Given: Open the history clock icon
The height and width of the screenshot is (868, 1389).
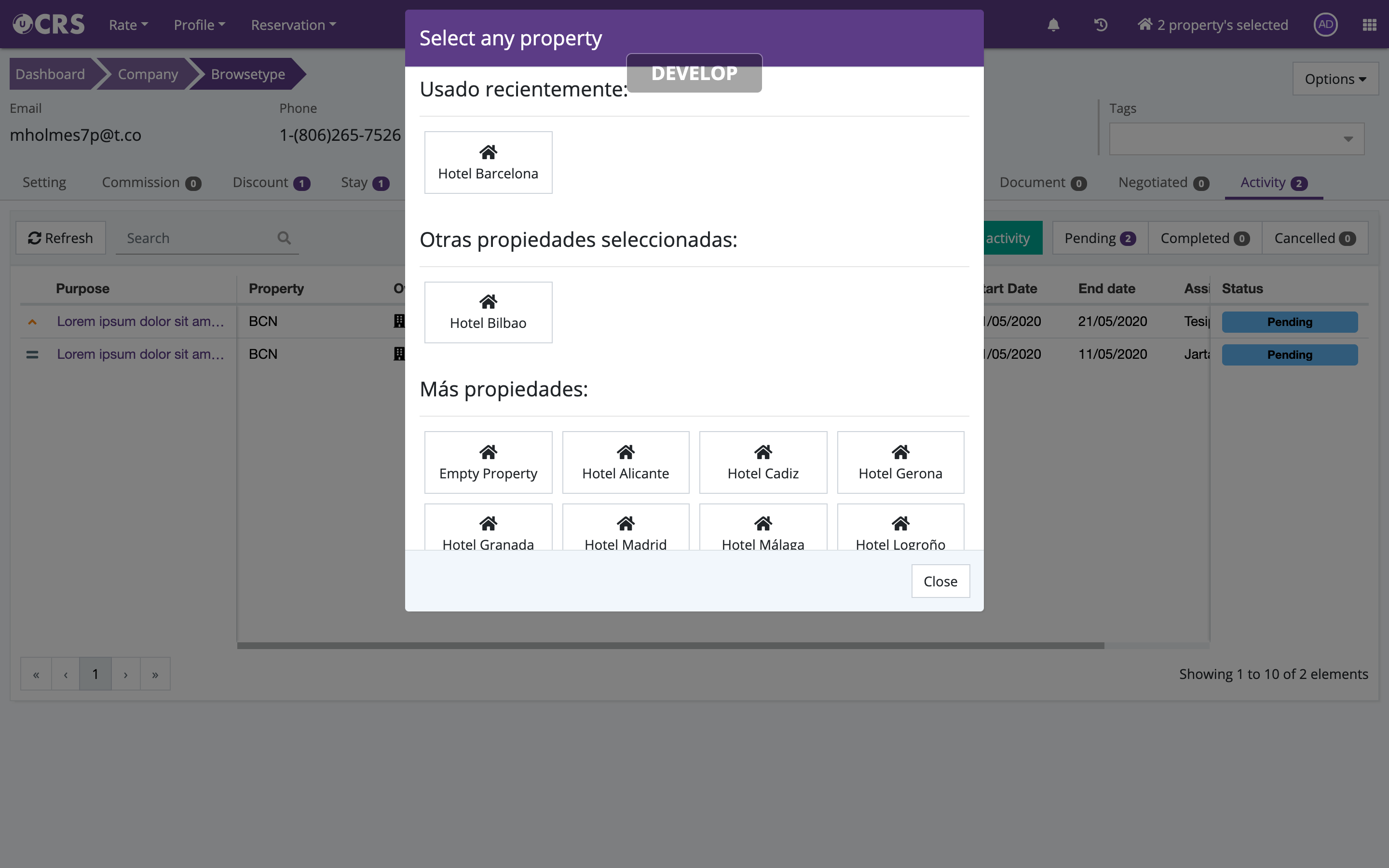Looking at the screenshot, I should coord(1100,25).
